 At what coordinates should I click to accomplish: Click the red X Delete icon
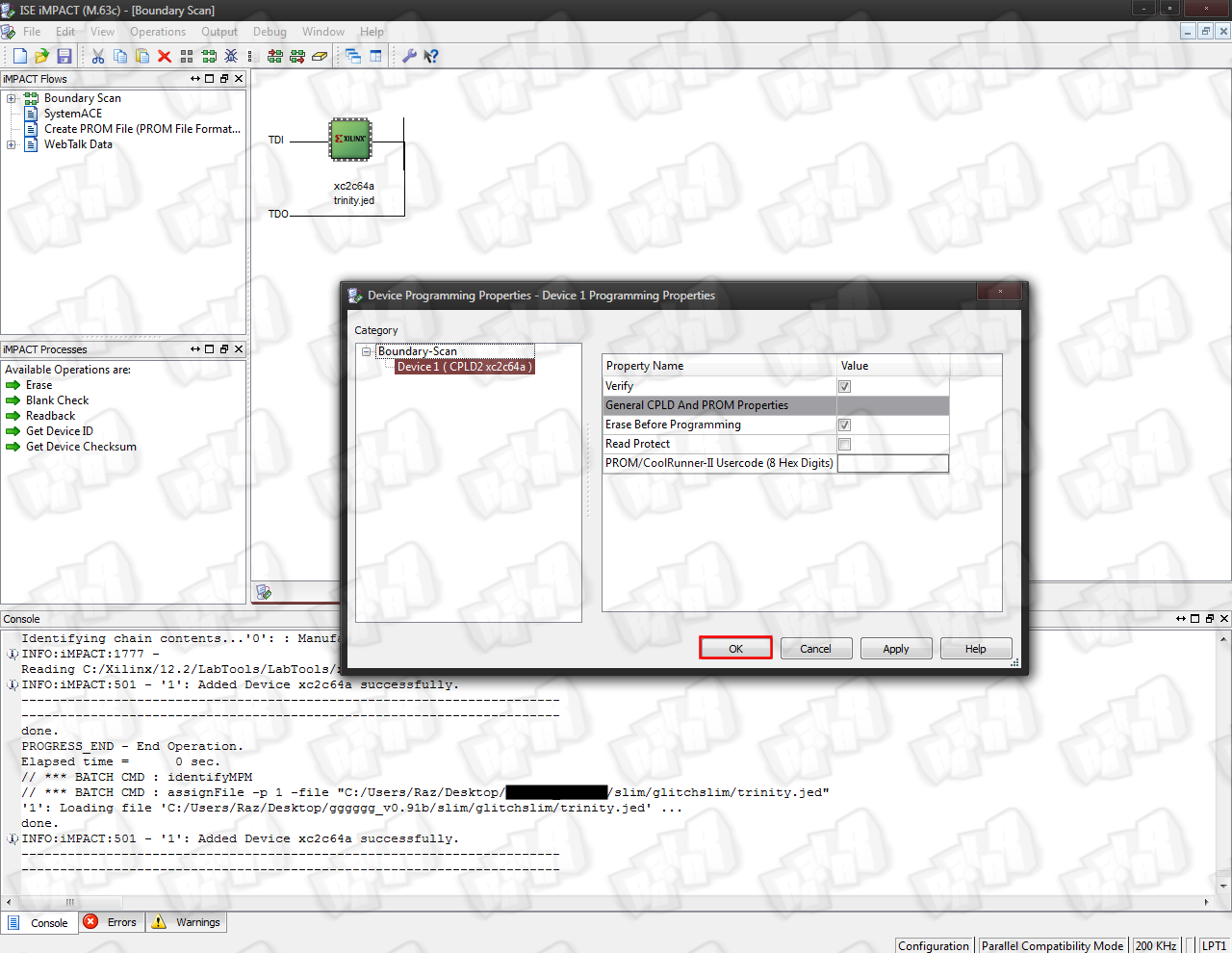165,56
